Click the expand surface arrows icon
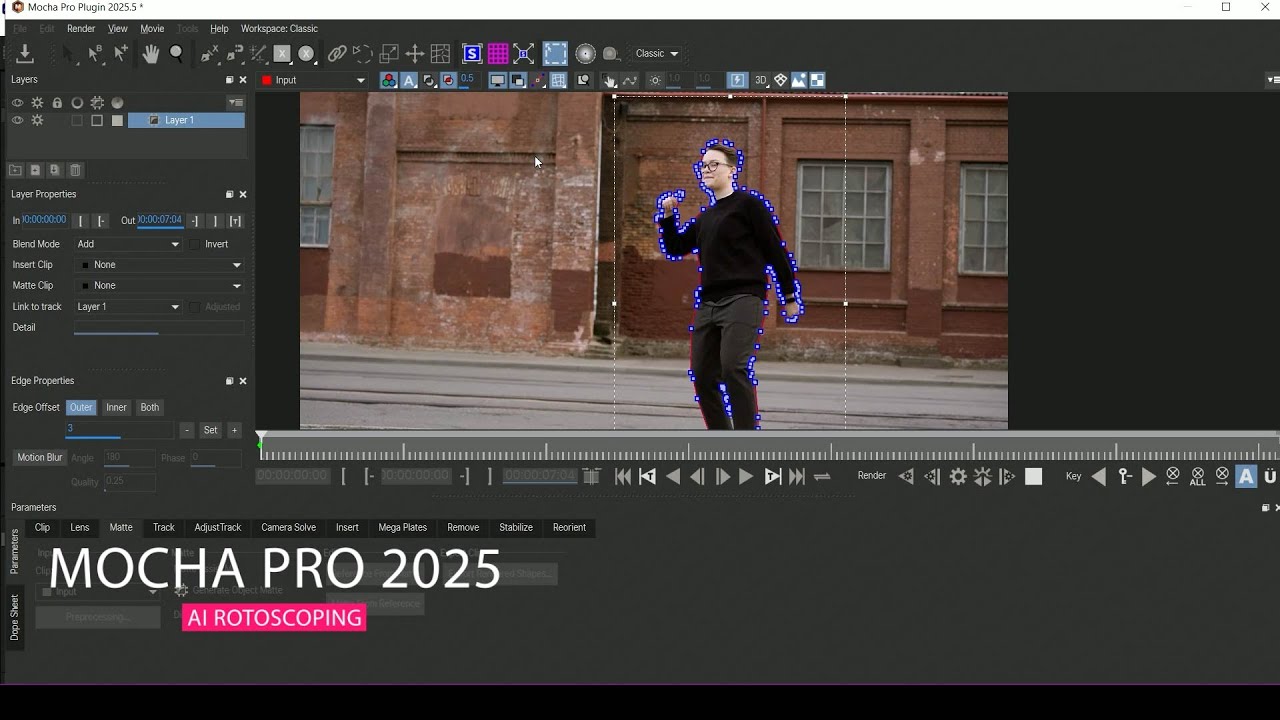 point(524,54)
